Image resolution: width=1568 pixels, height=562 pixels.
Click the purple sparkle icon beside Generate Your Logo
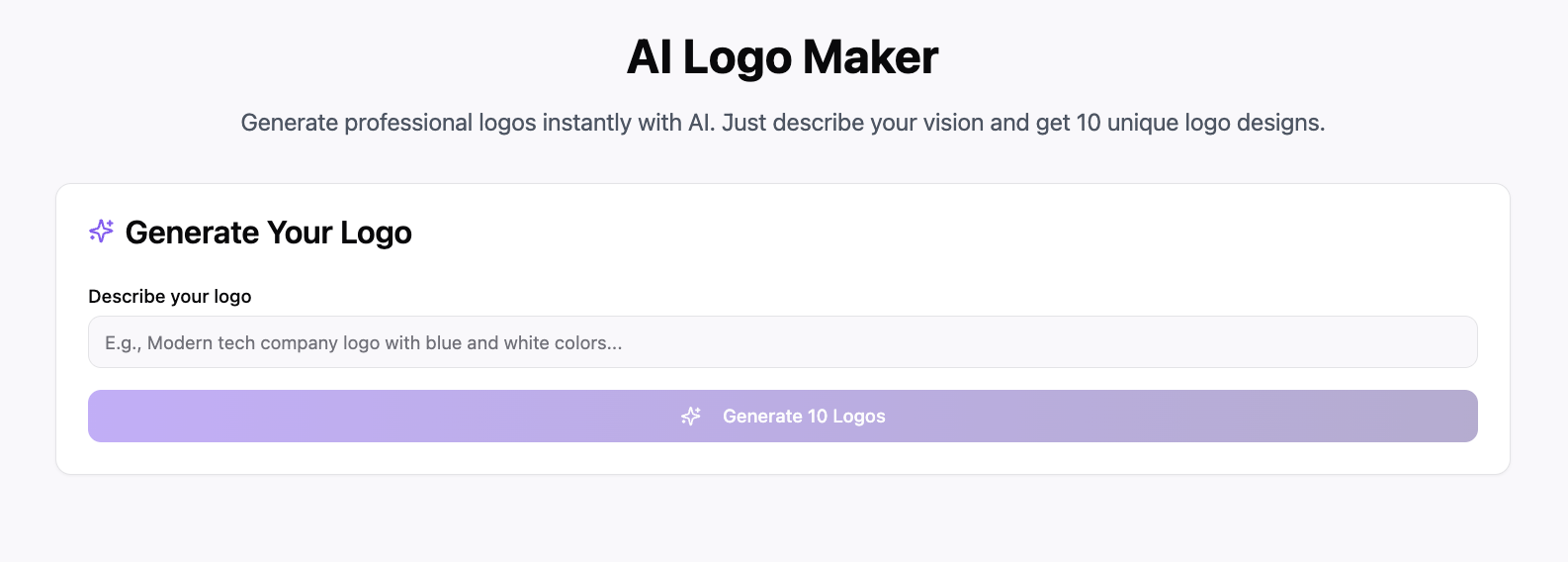coord(101,232)
